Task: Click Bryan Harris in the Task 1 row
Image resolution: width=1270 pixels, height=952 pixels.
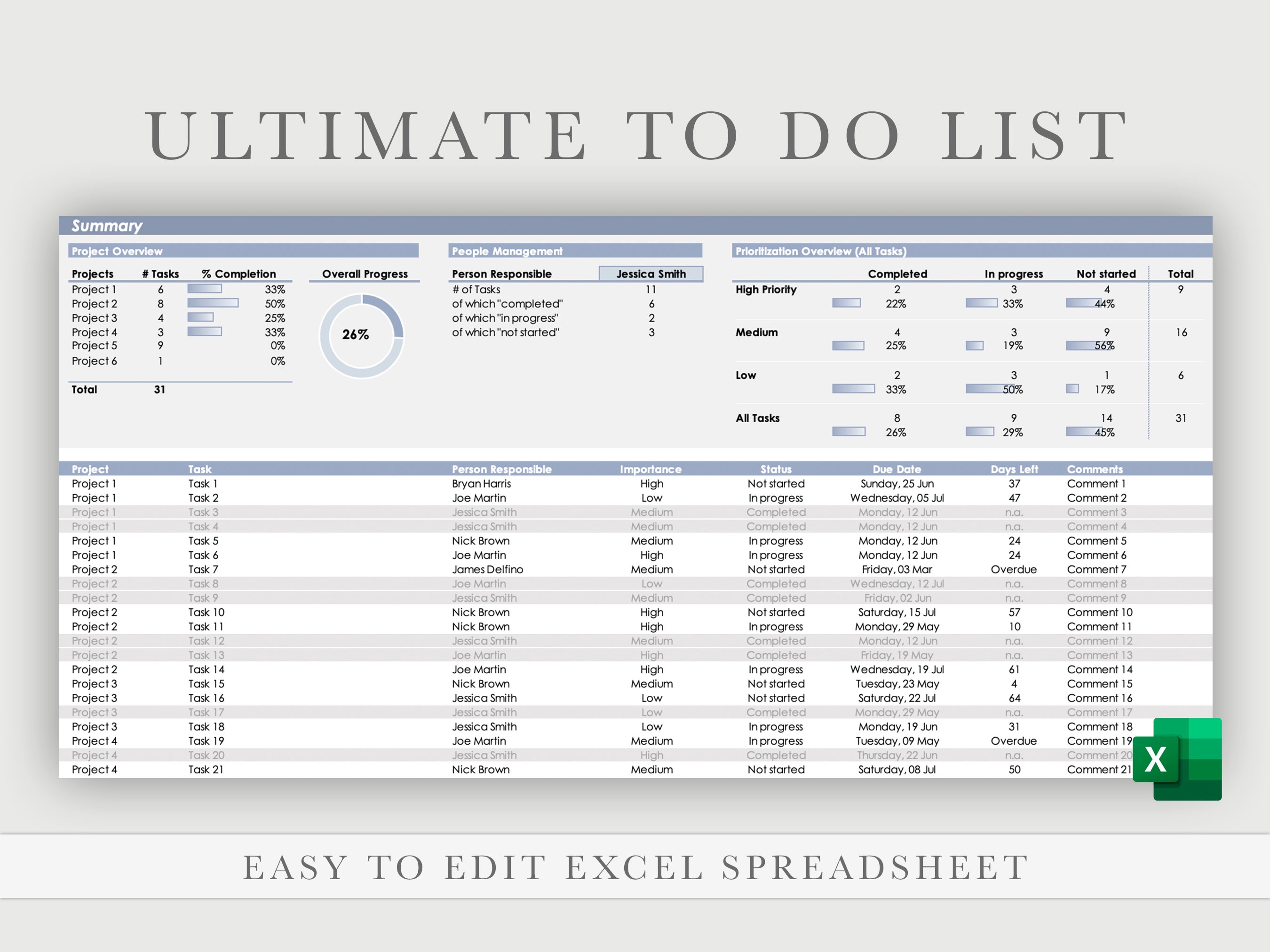Action: (481, 484)
